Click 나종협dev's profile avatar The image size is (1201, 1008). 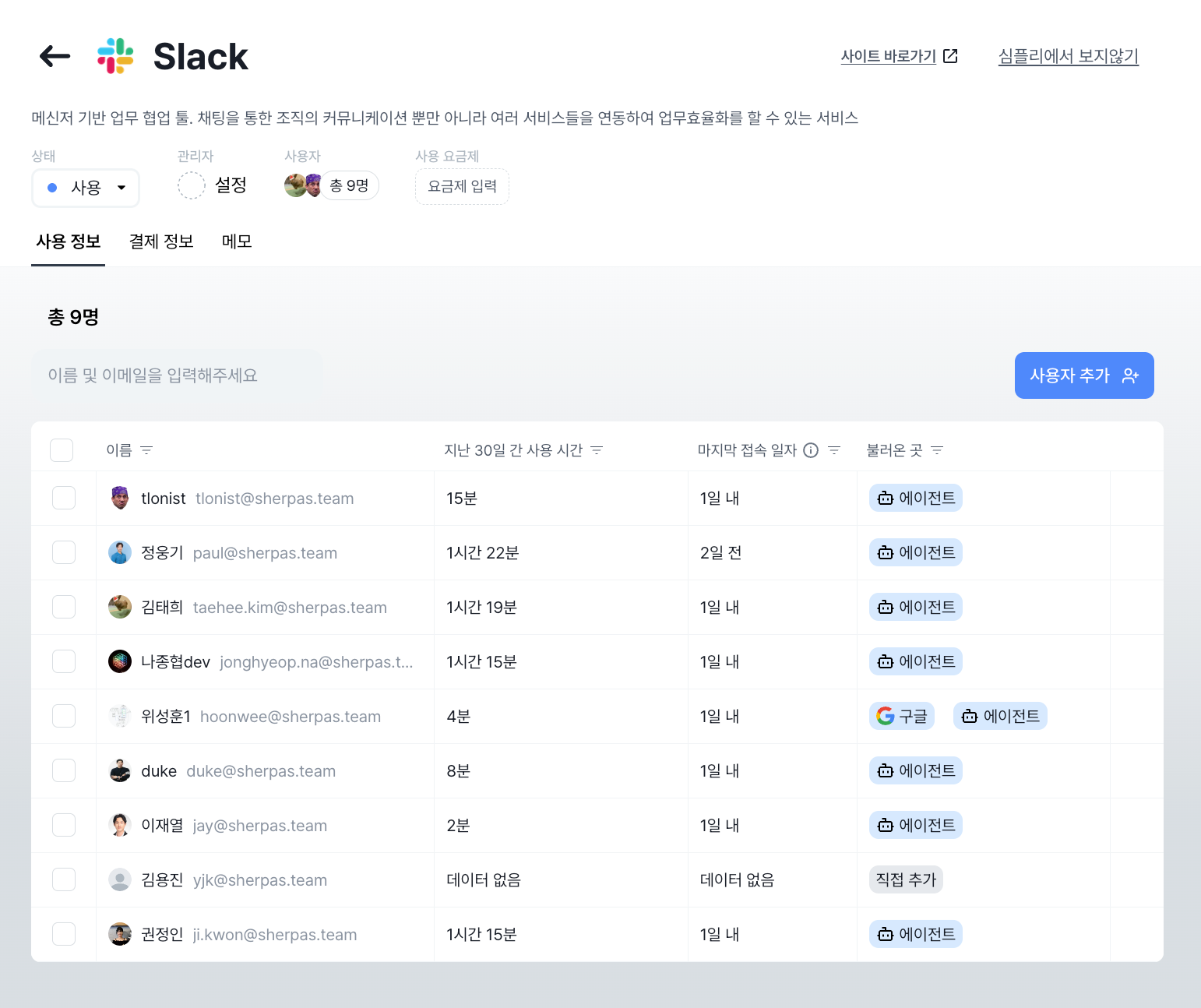(120, 661)
